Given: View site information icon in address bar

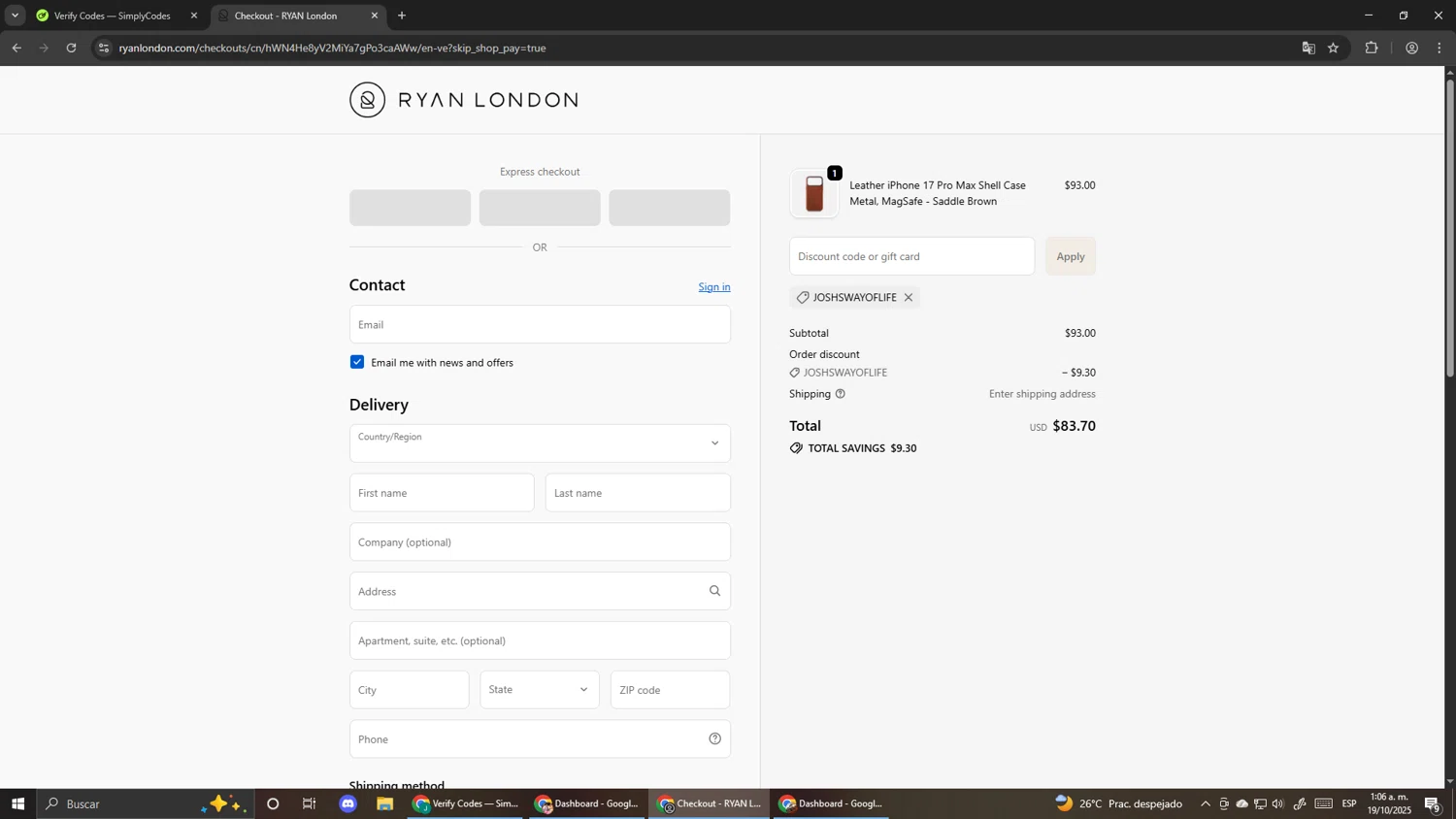Looking at the screenshot, I should (x=104, y=48).
